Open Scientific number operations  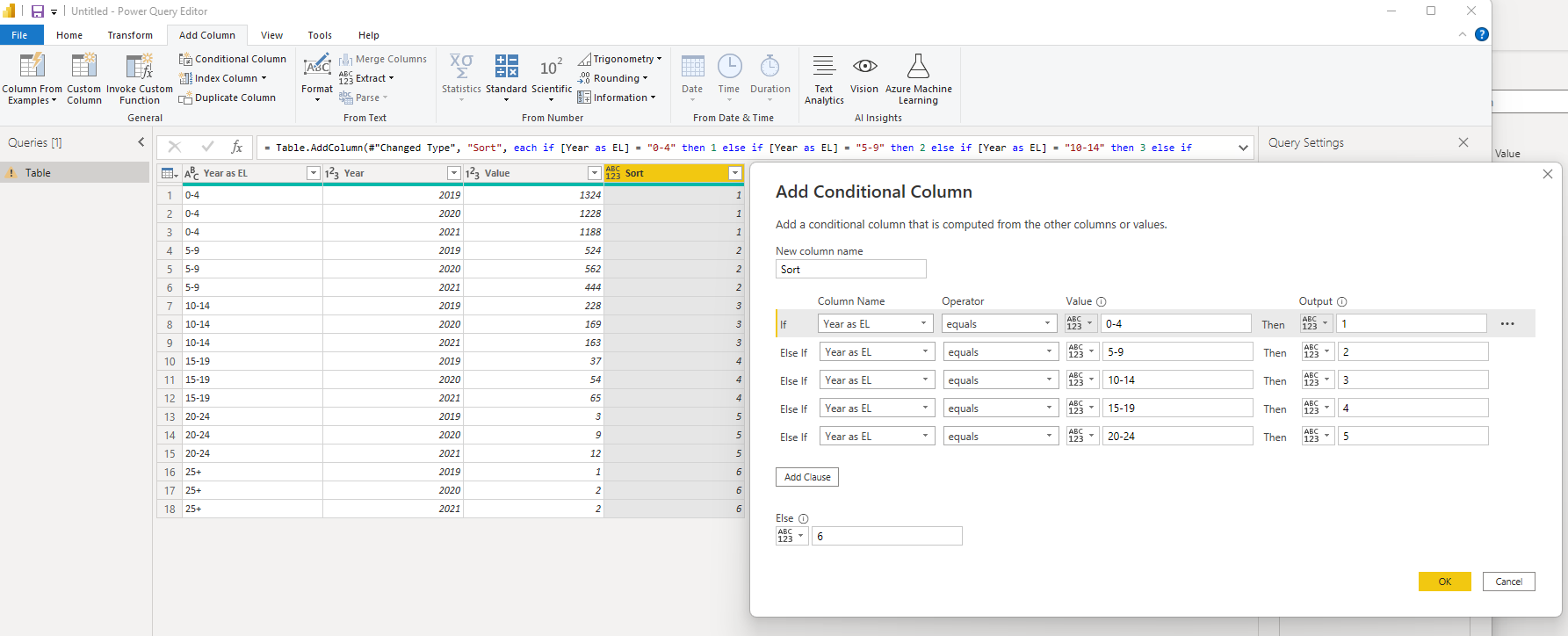(x=552, y=78)
